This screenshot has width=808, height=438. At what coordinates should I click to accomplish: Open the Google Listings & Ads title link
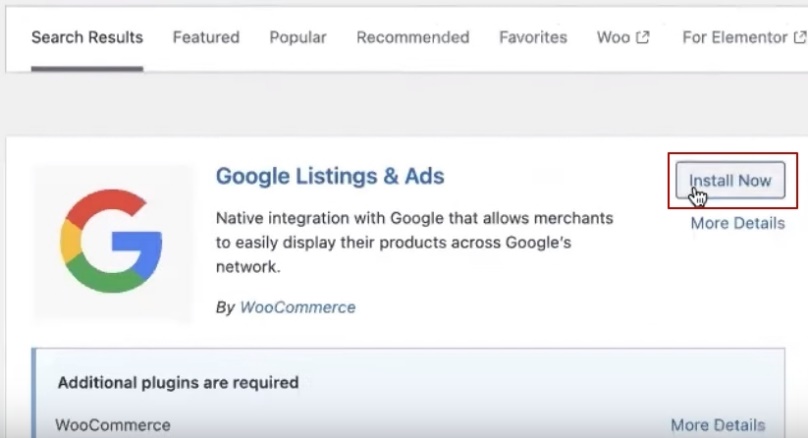(x=330, y=177)
